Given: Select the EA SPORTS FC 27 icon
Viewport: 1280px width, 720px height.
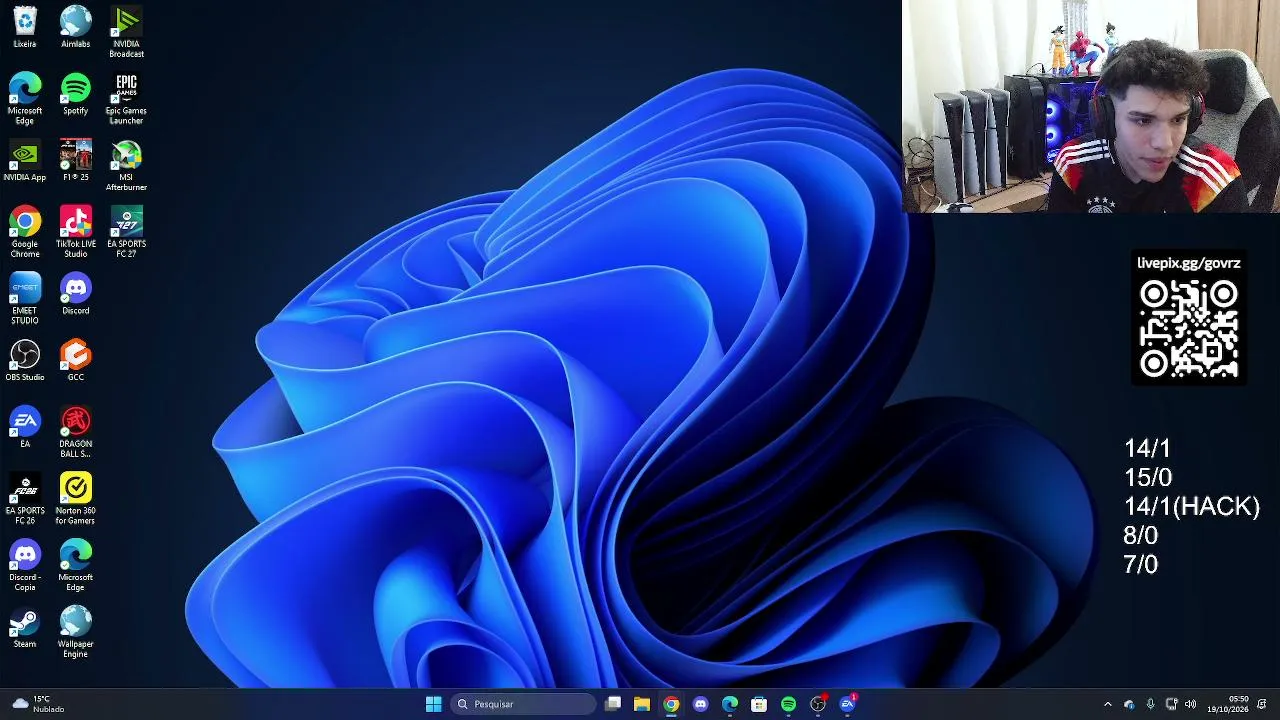Looking at the screenshot, I should [126, 232].
